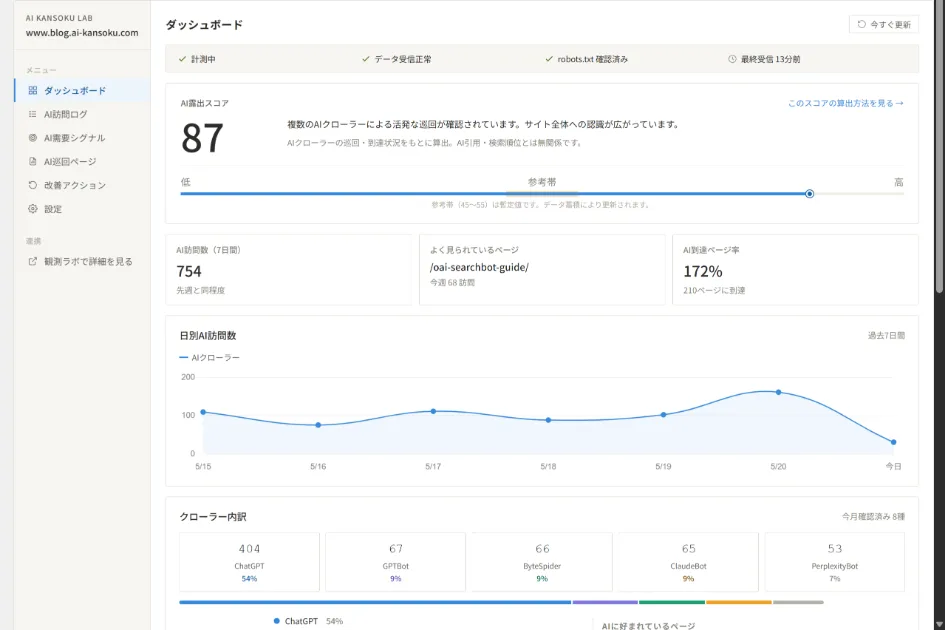Click the 今週 68 訪問 text
945x630 pixels.
click(x=452, y=282)
